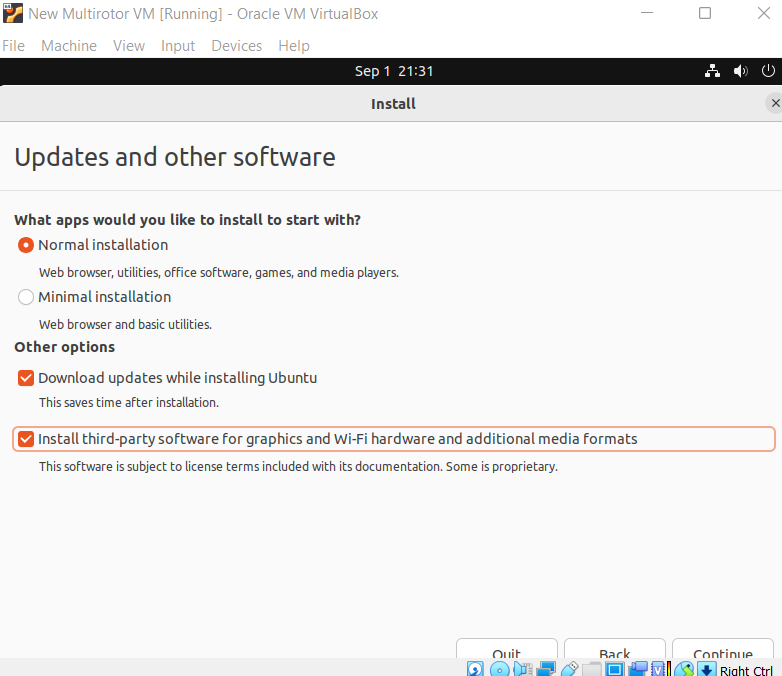Image resolution: width=782 pixels, height=676 pixels.
Task: Click the display settings icon in VirtualBox status bar
Action: point(615,669)
